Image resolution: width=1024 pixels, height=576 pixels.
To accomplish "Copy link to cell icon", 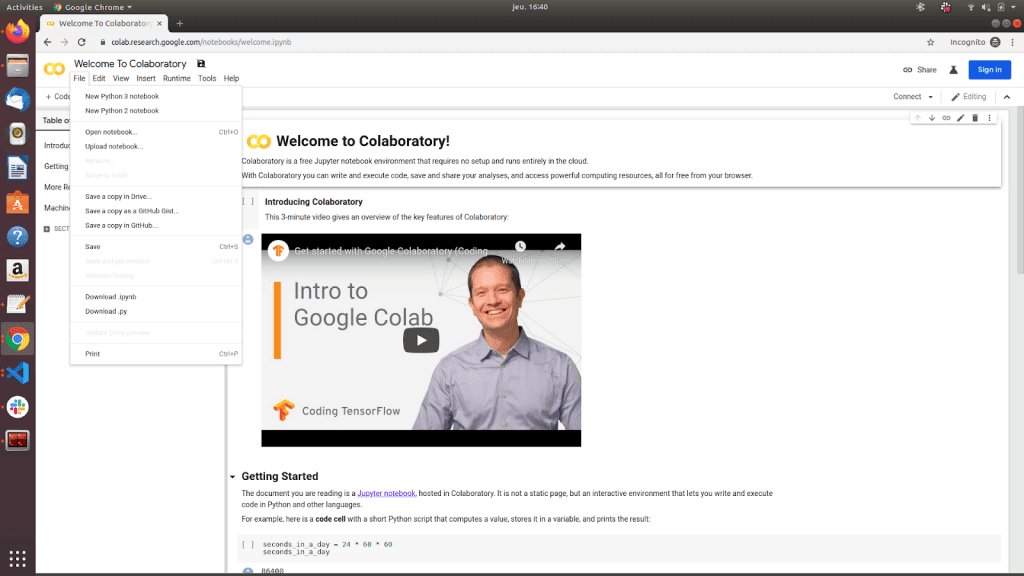I will [x=946, y=118].
